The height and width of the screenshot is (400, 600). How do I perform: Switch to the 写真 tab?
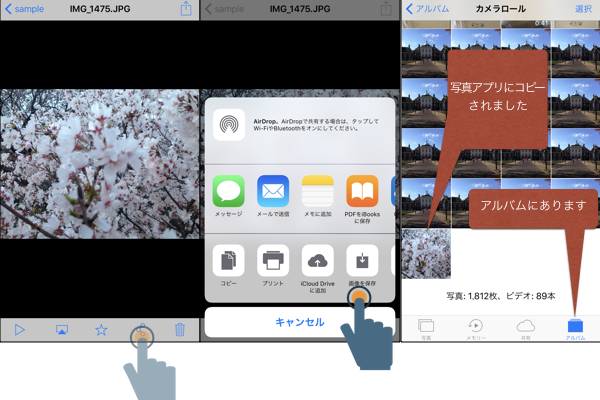(426, 330)
